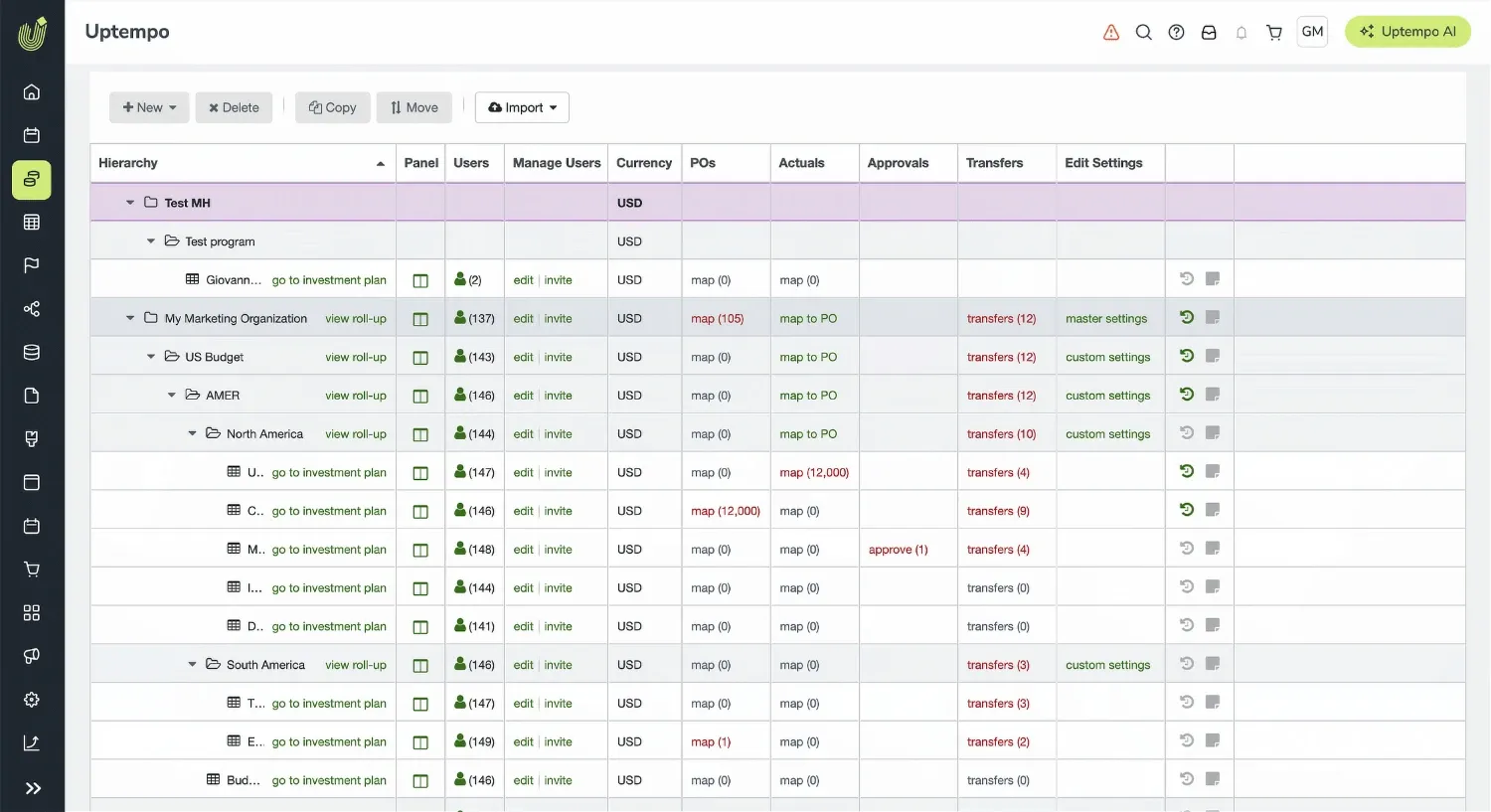The height and width of the screenshot is (812, 1491).
Task: Click history icon in AMER row
Action: tap(1187, 395)
